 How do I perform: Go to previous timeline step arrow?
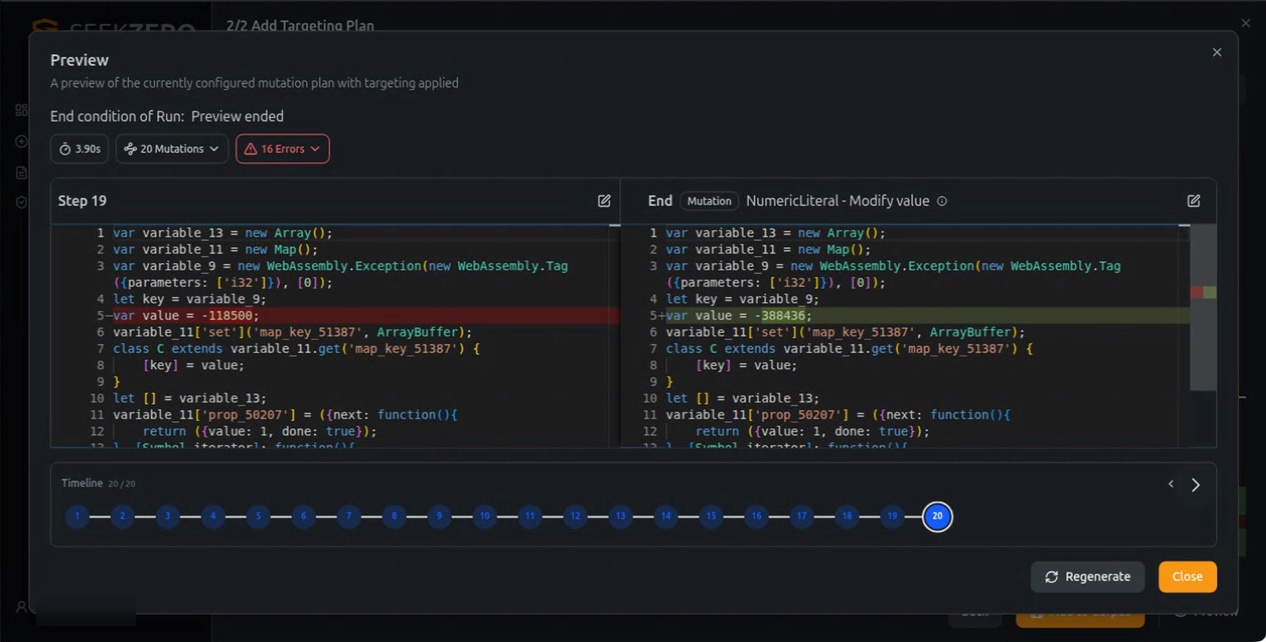pyautogui.click(x=1171, y=485)
